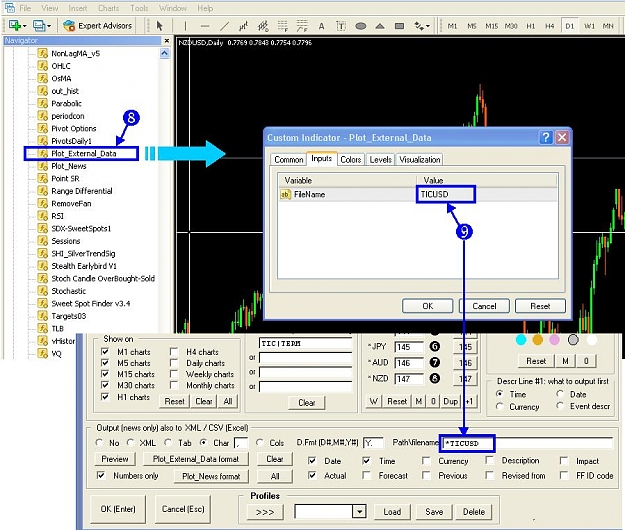Toggle the H4 charts checkbox
The height and width of the screenshot is (530, 625).
coord(174,352)
